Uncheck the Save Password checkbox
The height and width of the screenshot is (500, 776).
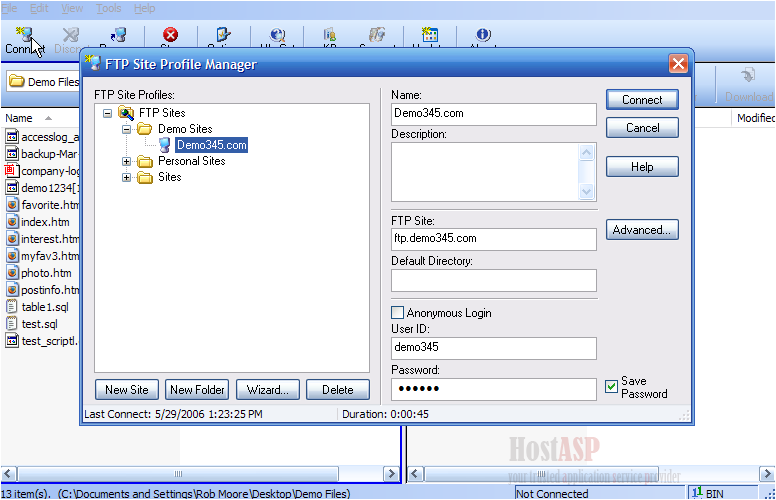point(611,386)
